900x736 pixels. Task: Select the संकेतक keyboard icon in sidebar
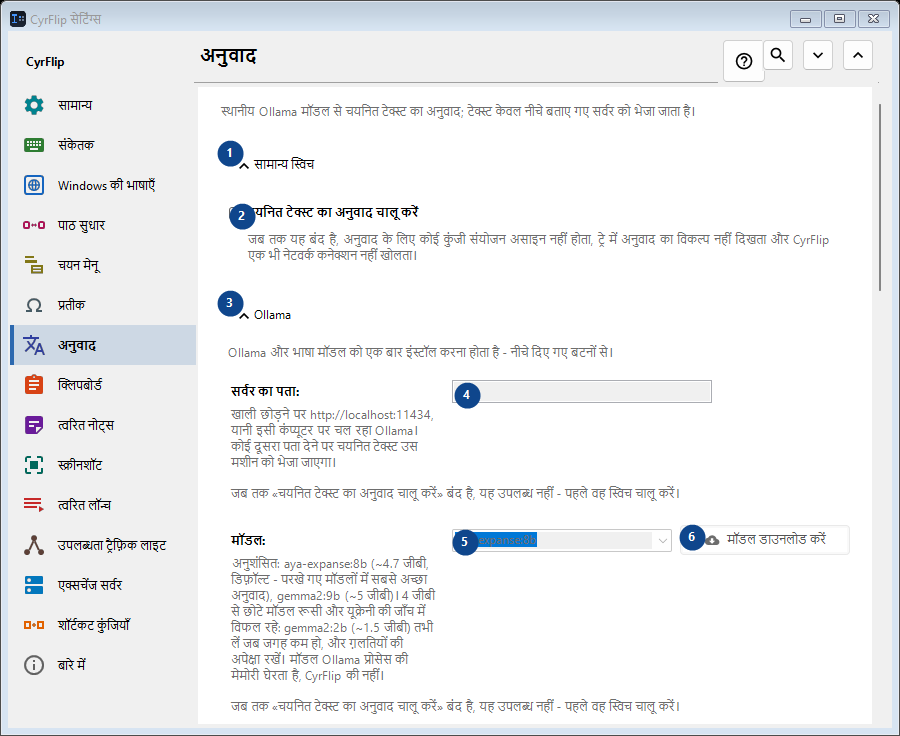[34, 145]
